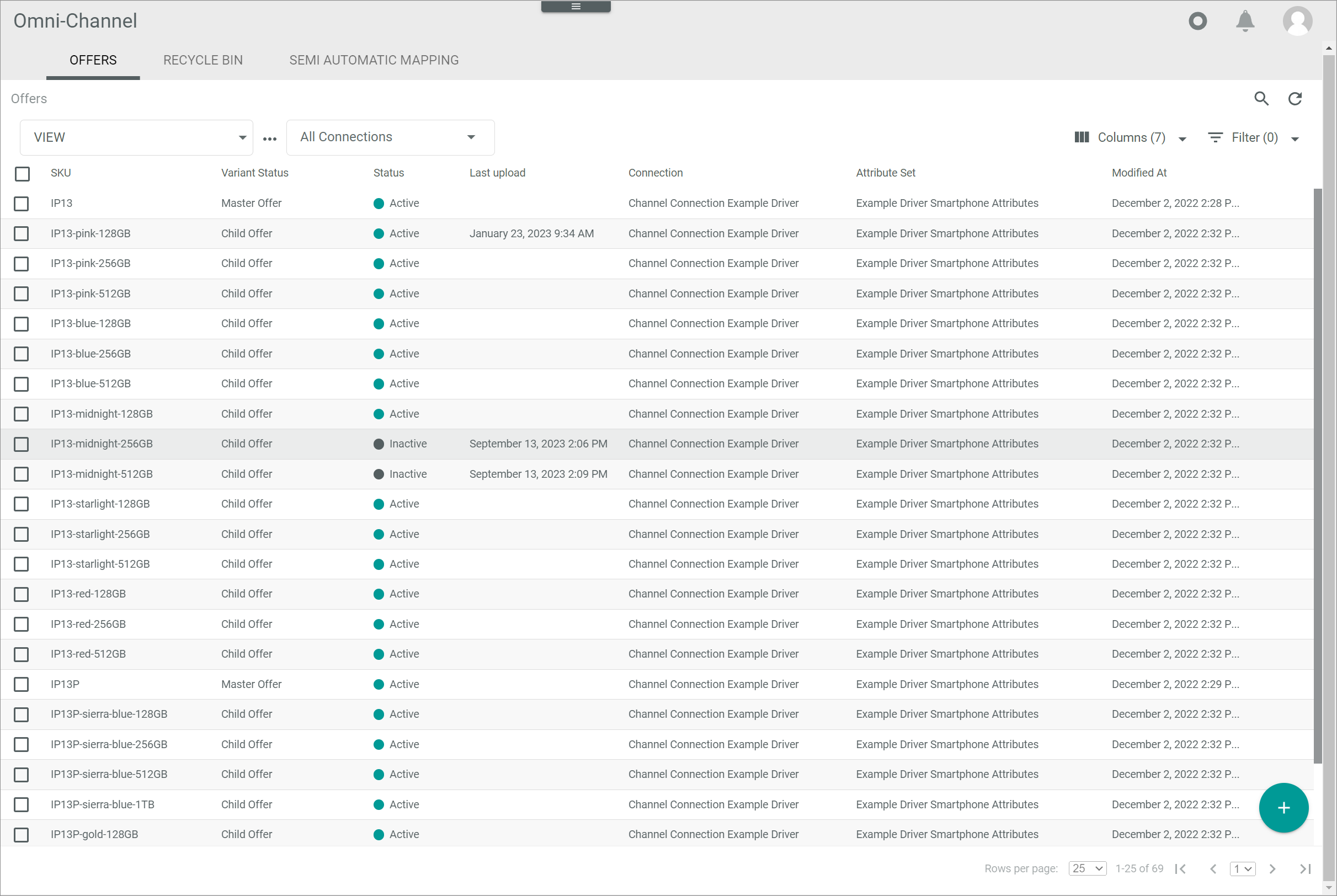Open the rows per page selector
The height and width of the screenshot is (896, 1337).
[x=1087, y=868]
